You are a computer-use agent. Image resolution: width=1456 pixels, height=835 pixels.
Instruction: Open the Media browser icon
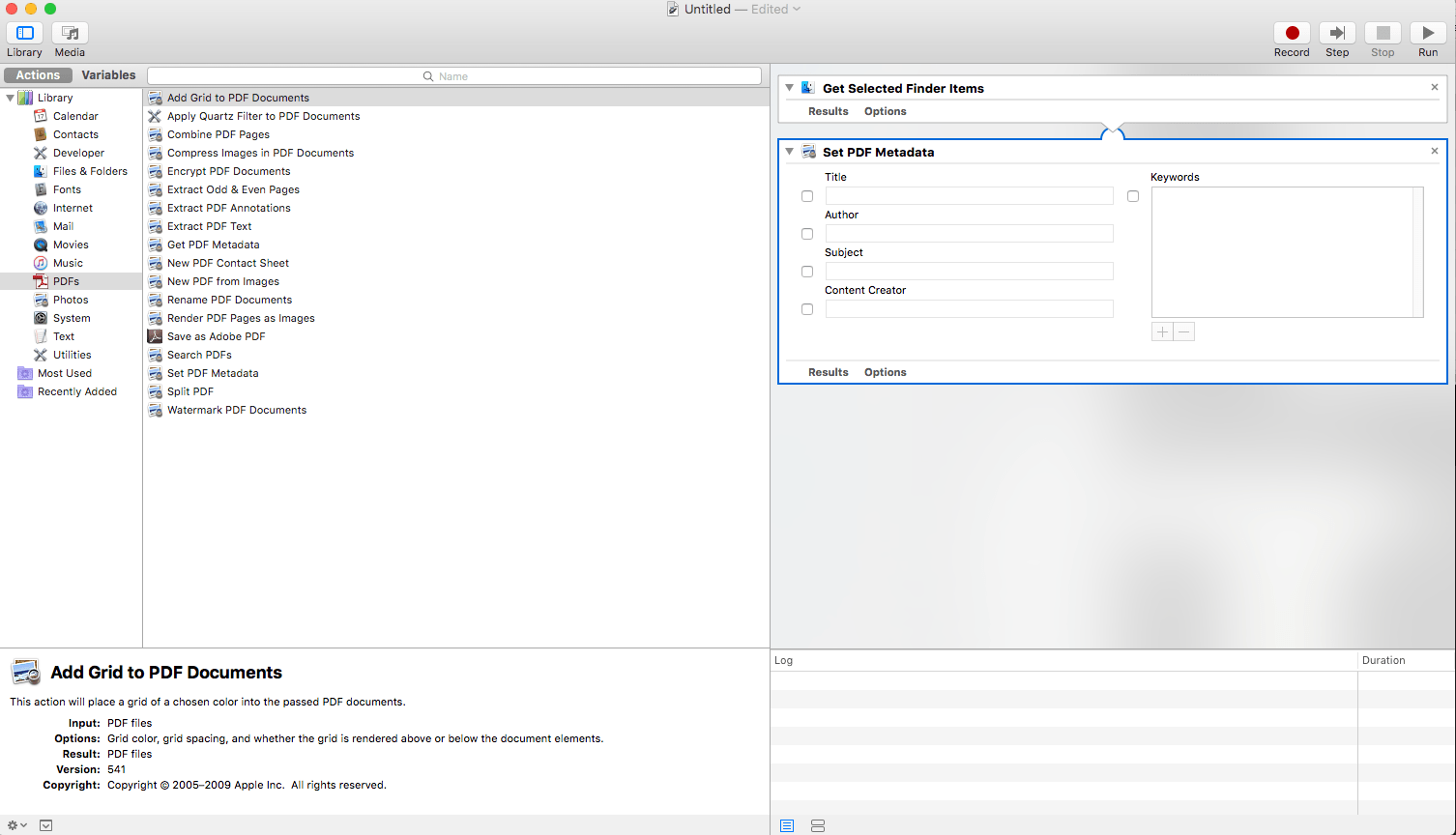pyautogui.click(x=70, y=33)
